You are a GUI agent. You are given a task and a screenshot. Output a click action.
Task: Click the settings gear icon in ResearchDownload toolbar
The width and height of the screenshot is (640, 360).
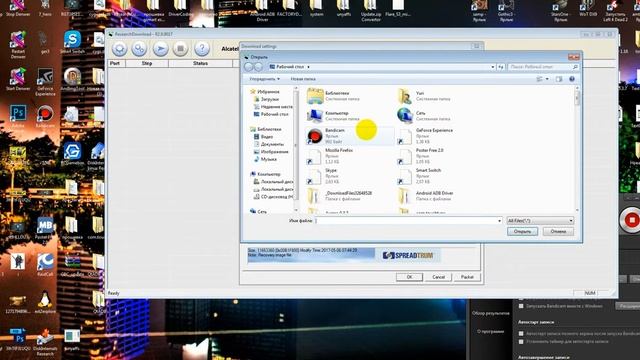120,49
